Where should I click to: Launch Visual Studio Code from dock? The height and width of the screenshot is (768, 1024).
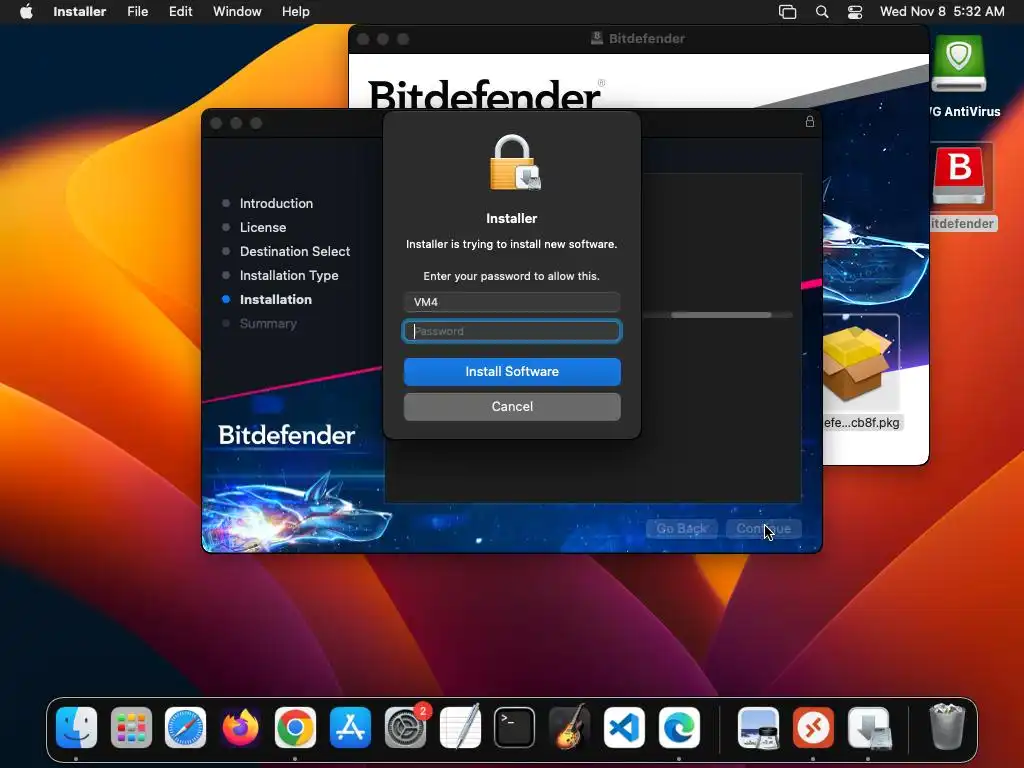[624, 728]
